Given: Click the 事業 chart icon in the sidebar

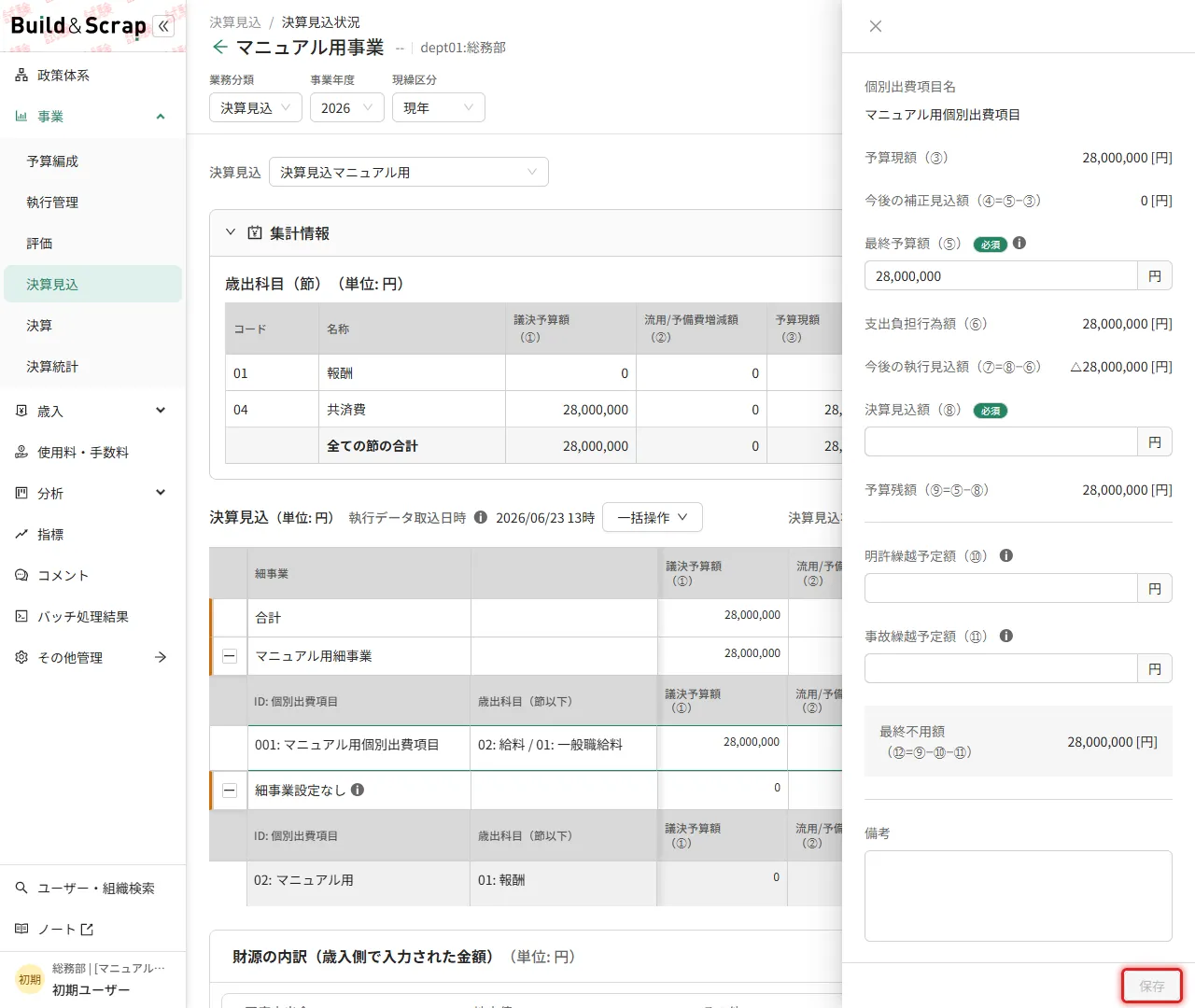Looking at the screenshot, I should click(21, 117).
